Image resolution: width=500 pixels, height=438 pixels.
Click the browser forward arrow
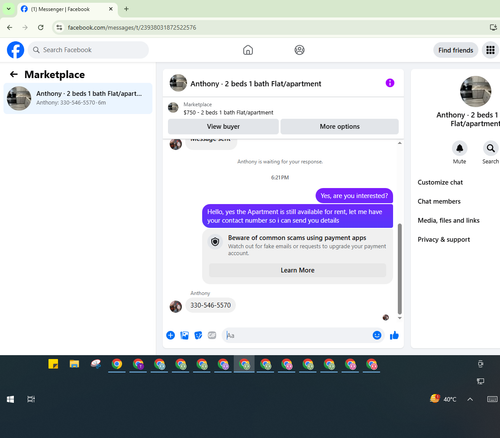point(25,27)
